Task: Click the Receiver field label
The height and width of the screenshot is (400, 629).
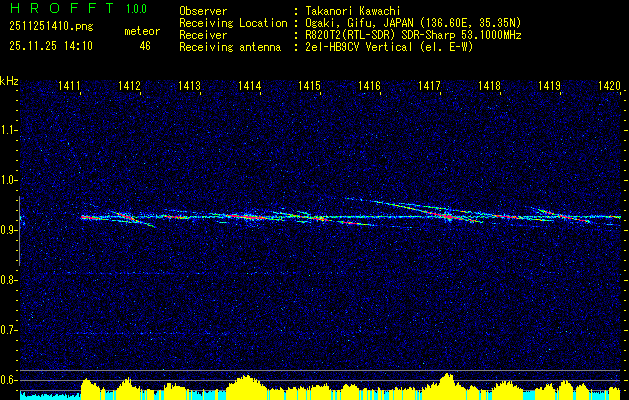Action: [203, 35]
